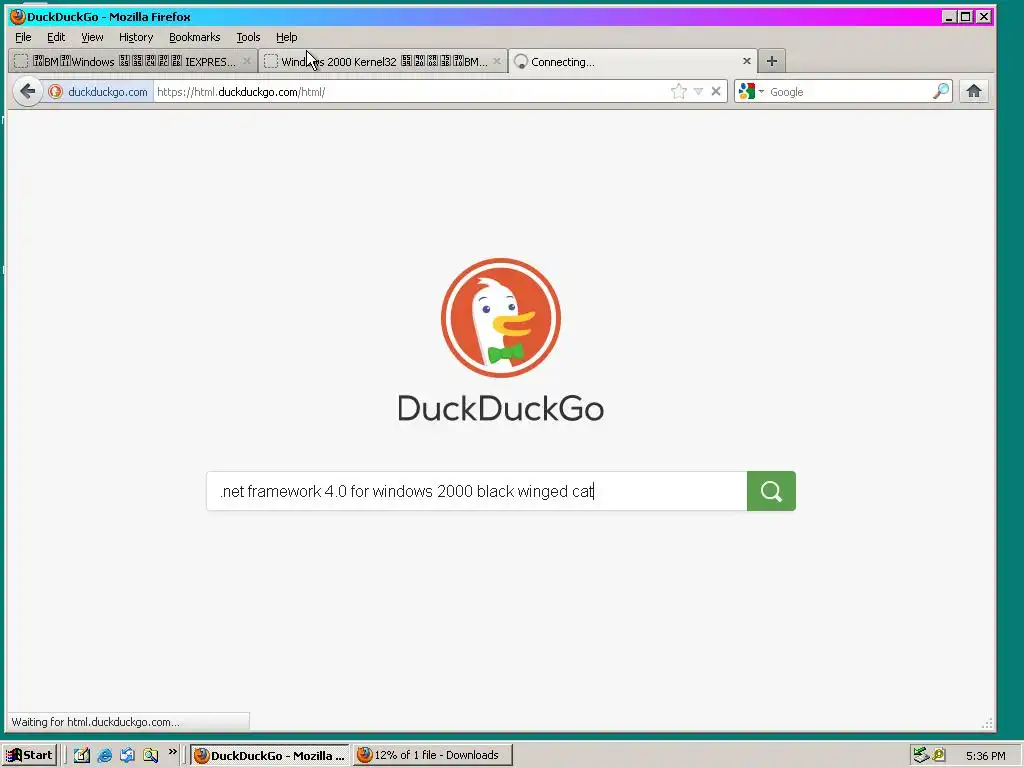Open the URL history dropdown arrow
The image size is (1024, 768).
[698, 92]
